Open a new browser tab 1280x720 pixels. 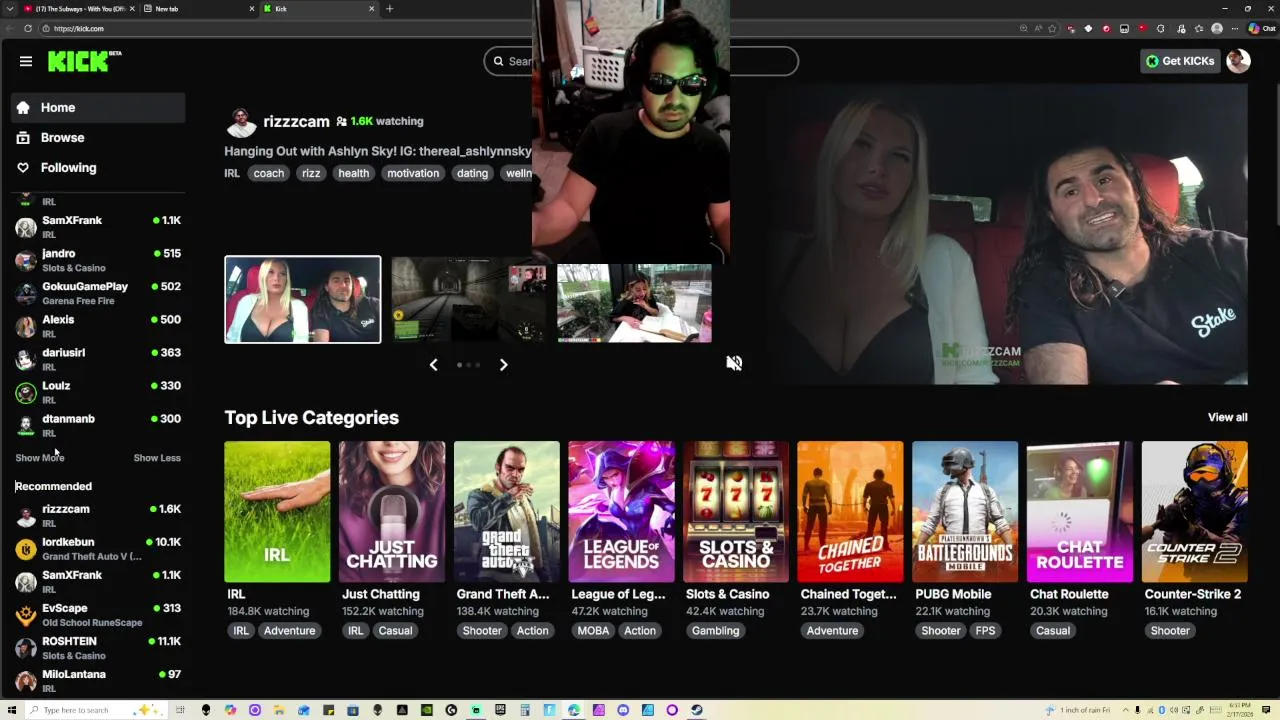pos(389,9)
